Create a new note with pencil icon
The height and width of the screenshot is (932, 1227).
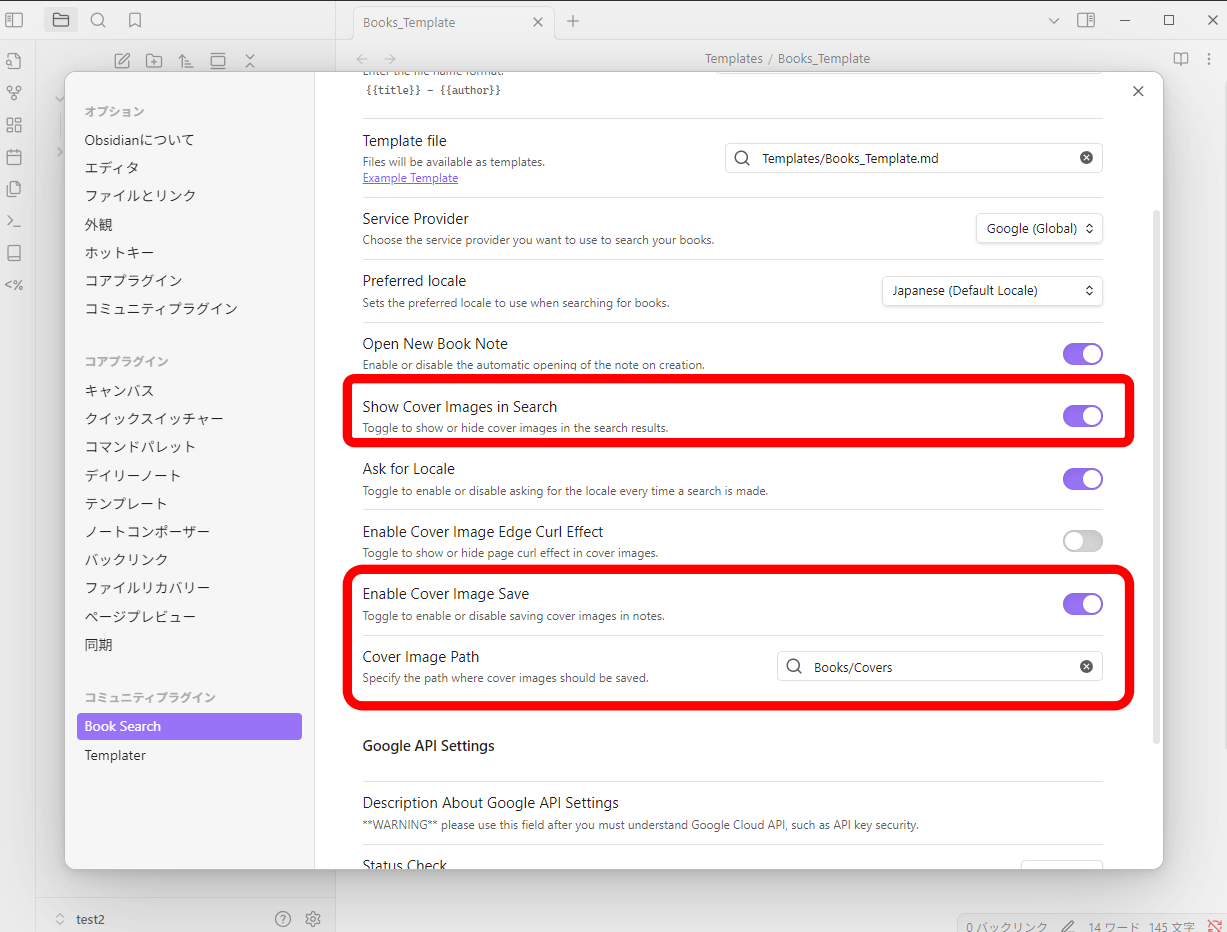[122, 61]
